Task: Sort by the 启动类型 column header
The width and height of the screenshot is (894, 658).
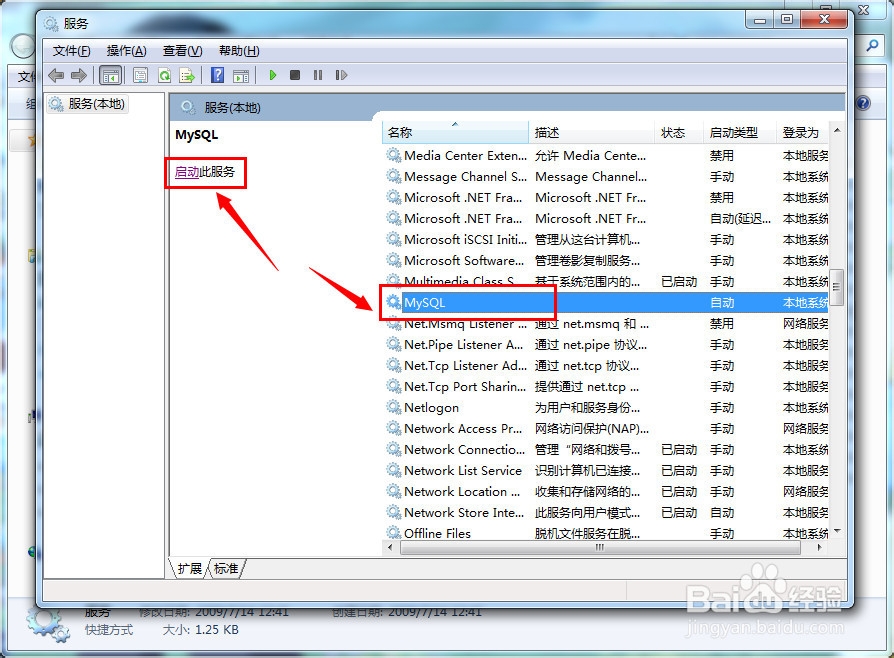Action: [x=739, y=132]
